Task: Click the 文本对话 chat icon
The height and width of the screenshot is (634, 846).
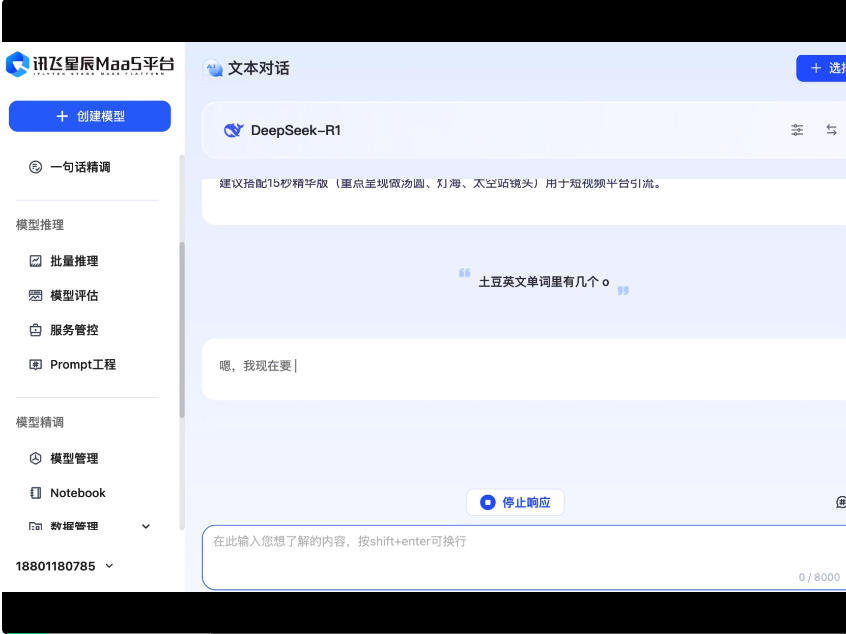Action: [213, 69]
